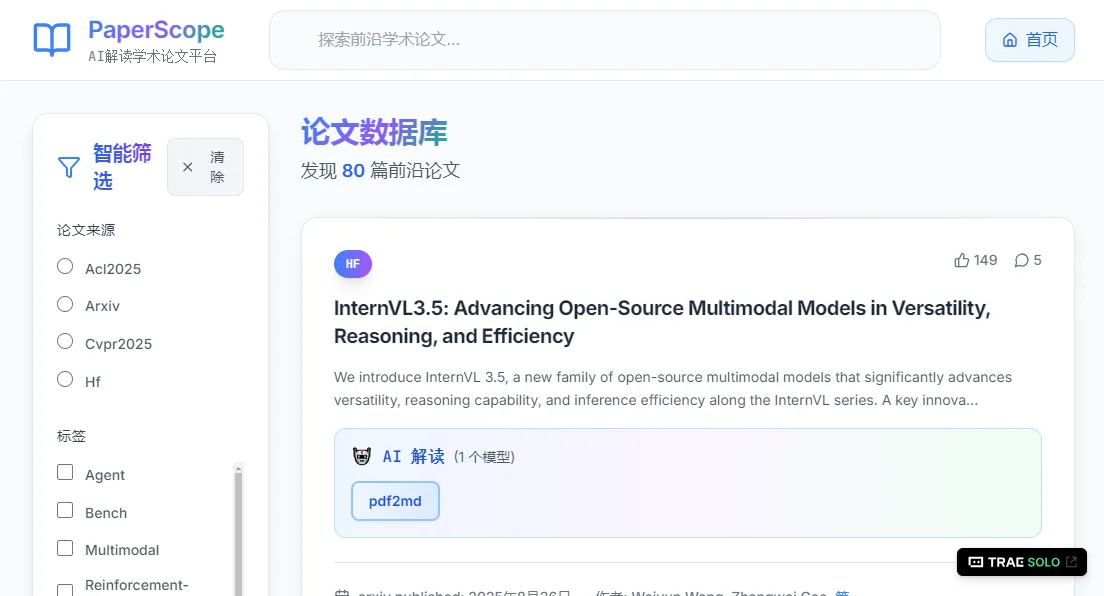The height and width of the screenshot is (596, 1104).
Task: Open the pdf2md model interpretation
Action: 395,501
